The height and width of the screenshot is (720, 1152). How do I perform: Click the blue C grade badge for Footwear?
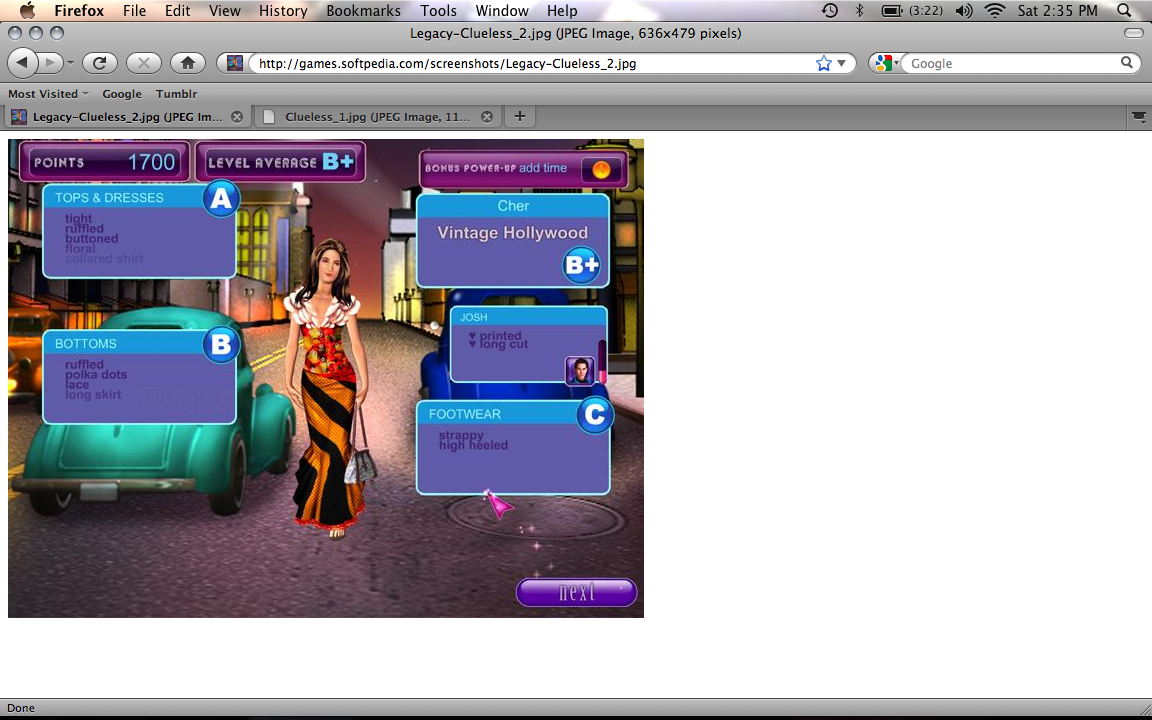coord(594,415)
